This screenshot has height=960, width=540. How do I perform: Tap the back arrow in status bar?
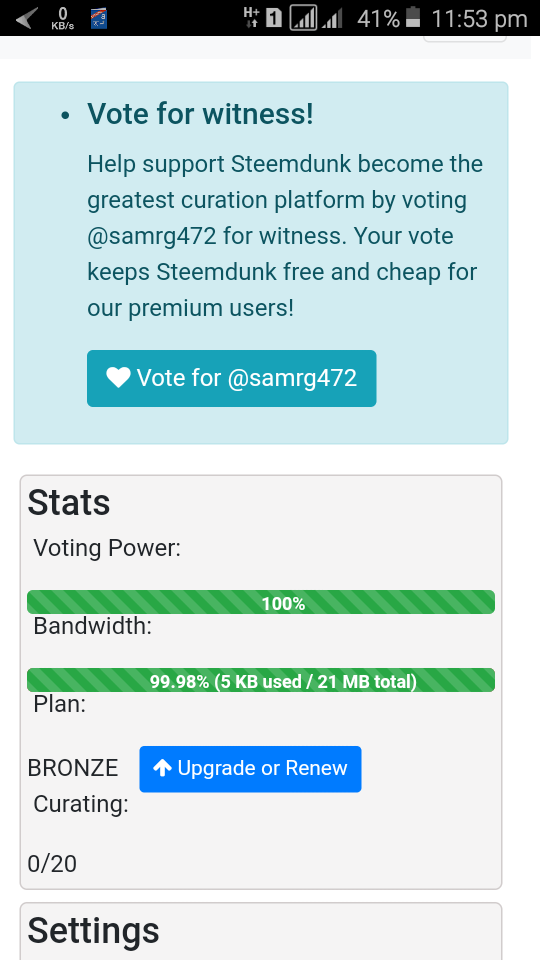pyautogui.click(x=26, y=18)
